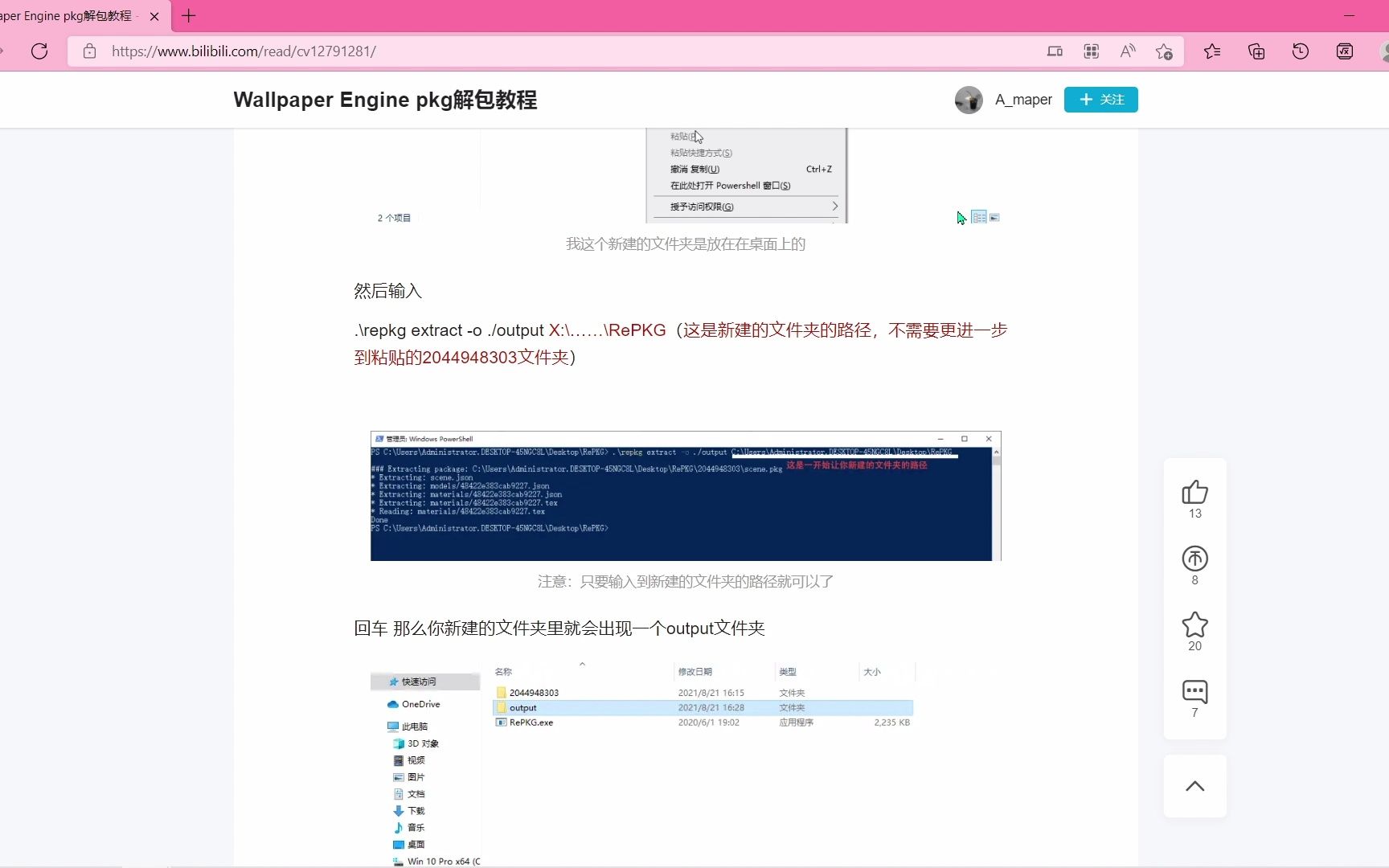Image resolution: width=1389 pixels, height=868 pixels.
Task: Click A_maper's avatar picture
Action: tap(969, 100)
